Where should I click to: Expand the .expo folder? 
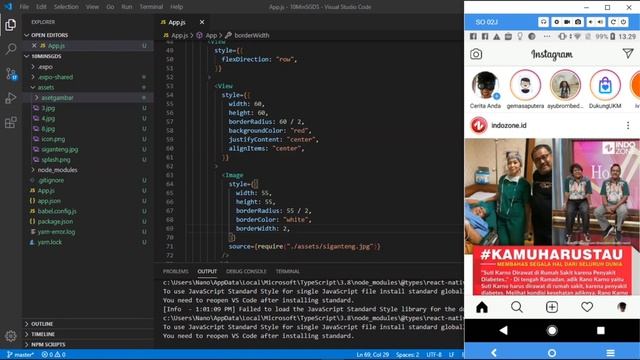(x=88, y=67)
